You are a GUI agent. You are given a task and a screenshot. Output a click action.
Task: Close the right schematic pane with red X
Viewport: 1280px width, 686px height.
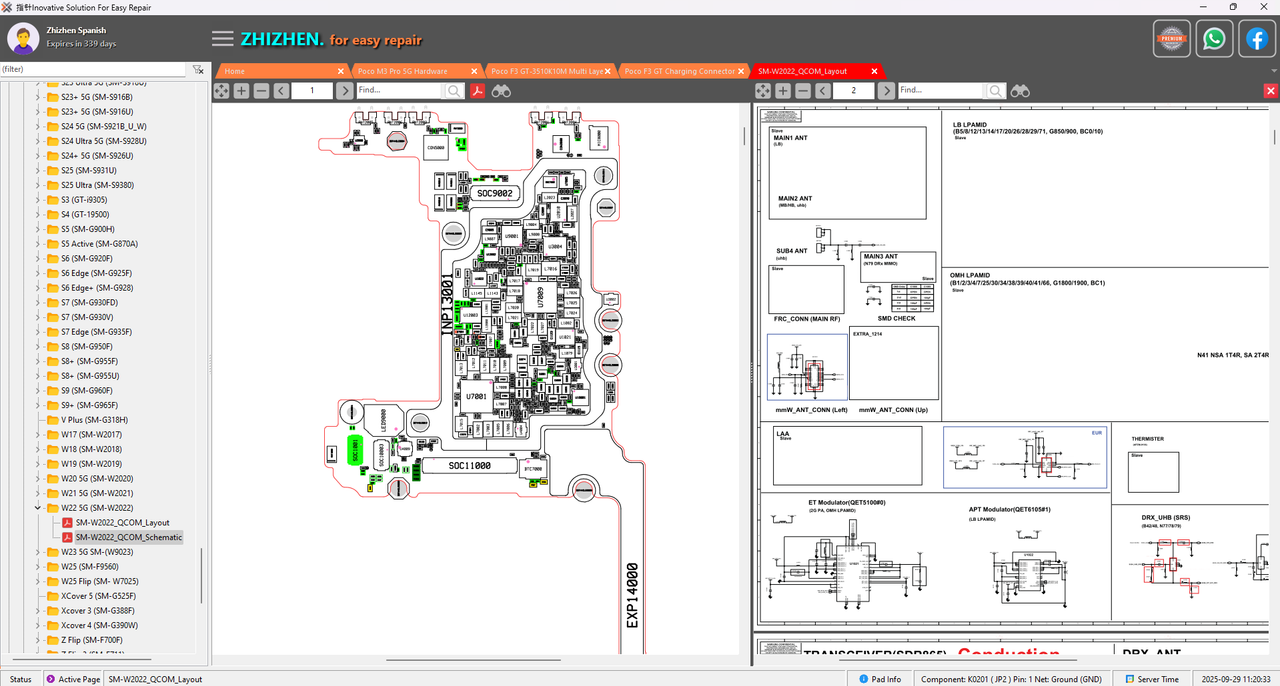click(1271, 91)
